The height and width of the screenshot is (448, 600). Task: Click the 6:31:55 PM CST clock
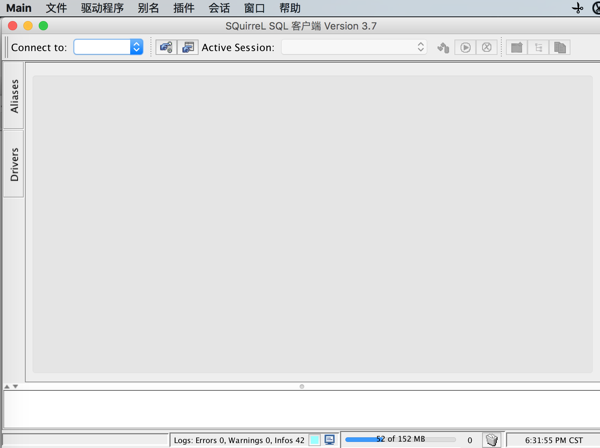click(553, 440)
